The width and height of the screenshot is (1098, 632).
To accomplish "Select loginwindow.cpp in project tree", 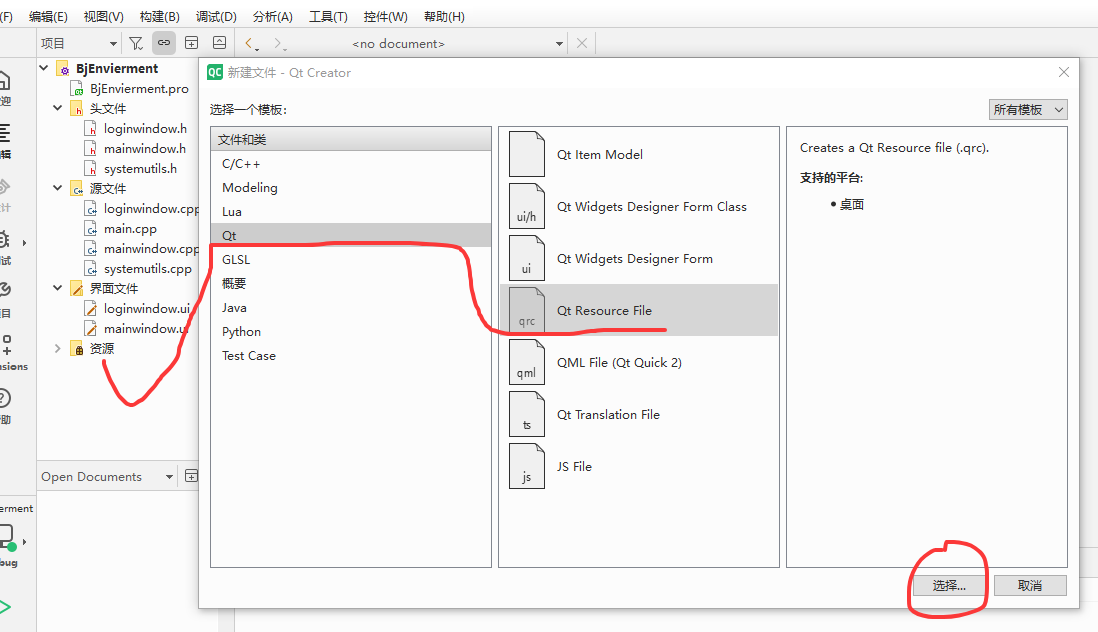I will click(x=151, y=208).
